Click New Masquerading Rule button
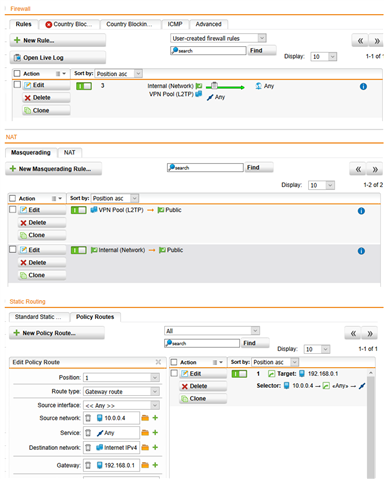The image size is (384, 479). tap(54, 169)
